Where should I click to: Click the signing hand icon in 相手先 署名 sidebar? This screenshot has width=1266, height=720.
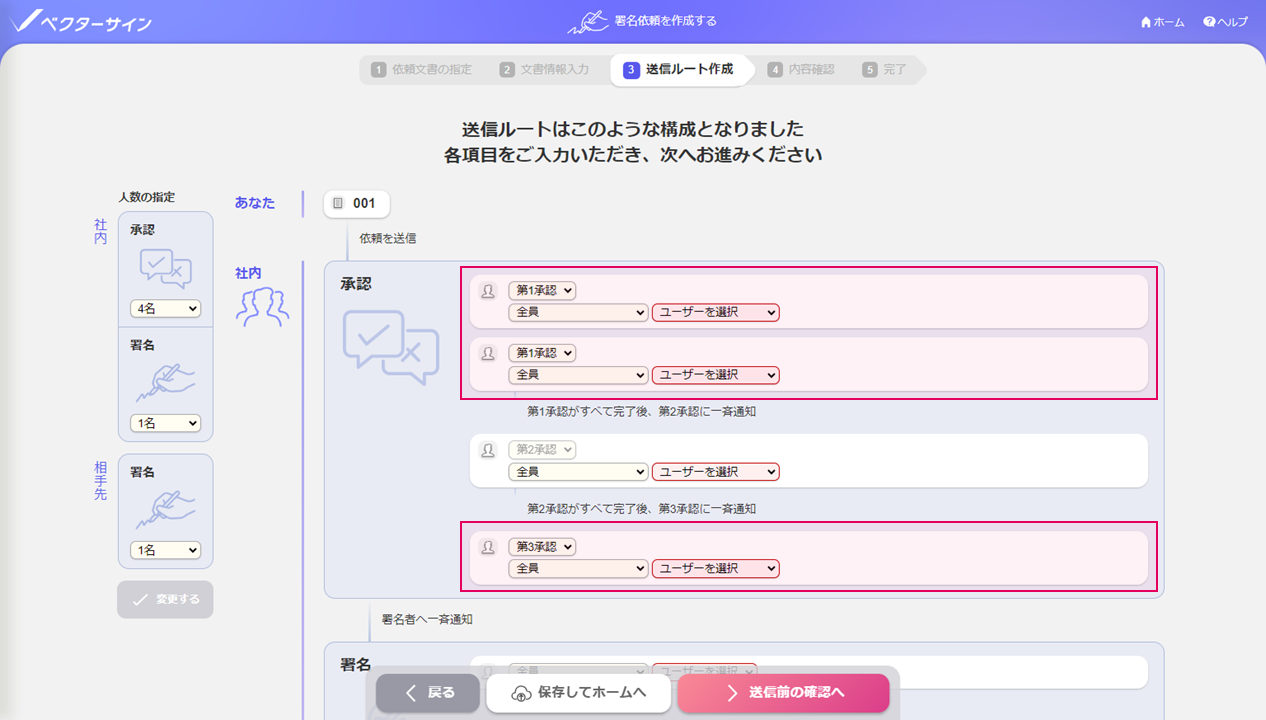(165, 511)
